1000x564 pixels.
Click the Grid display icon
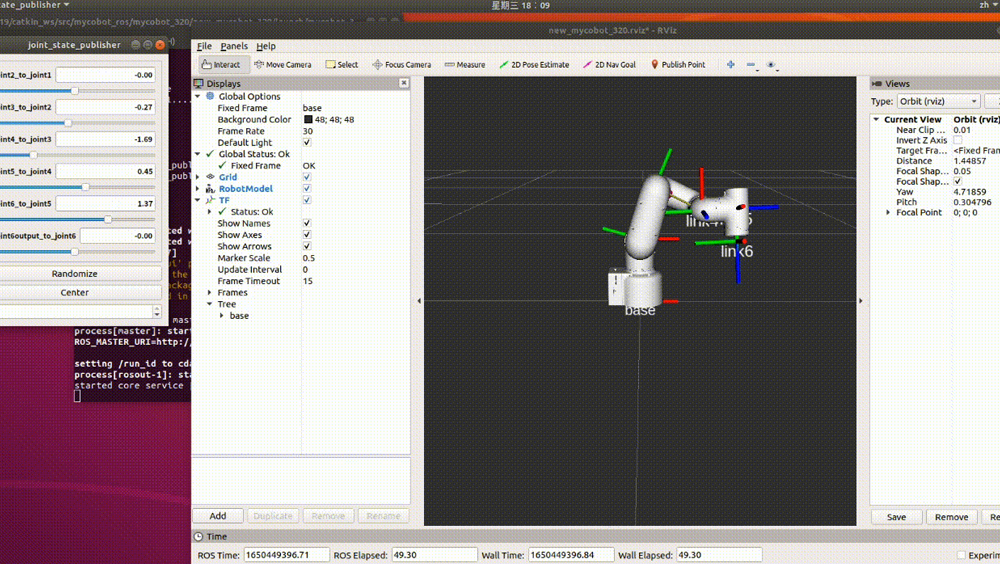coord(210,177)
